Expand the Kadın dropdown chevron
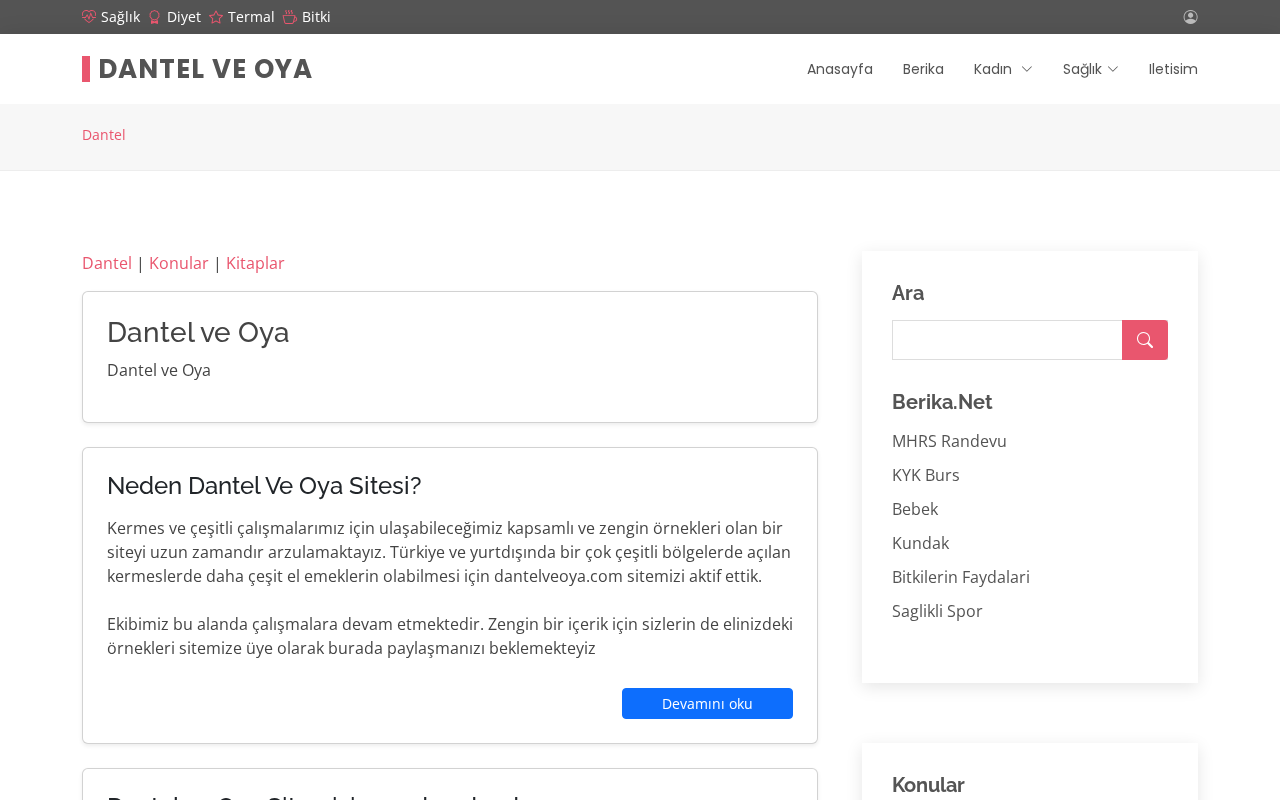Screen dimensions: 1280x800 point(1027,69)
